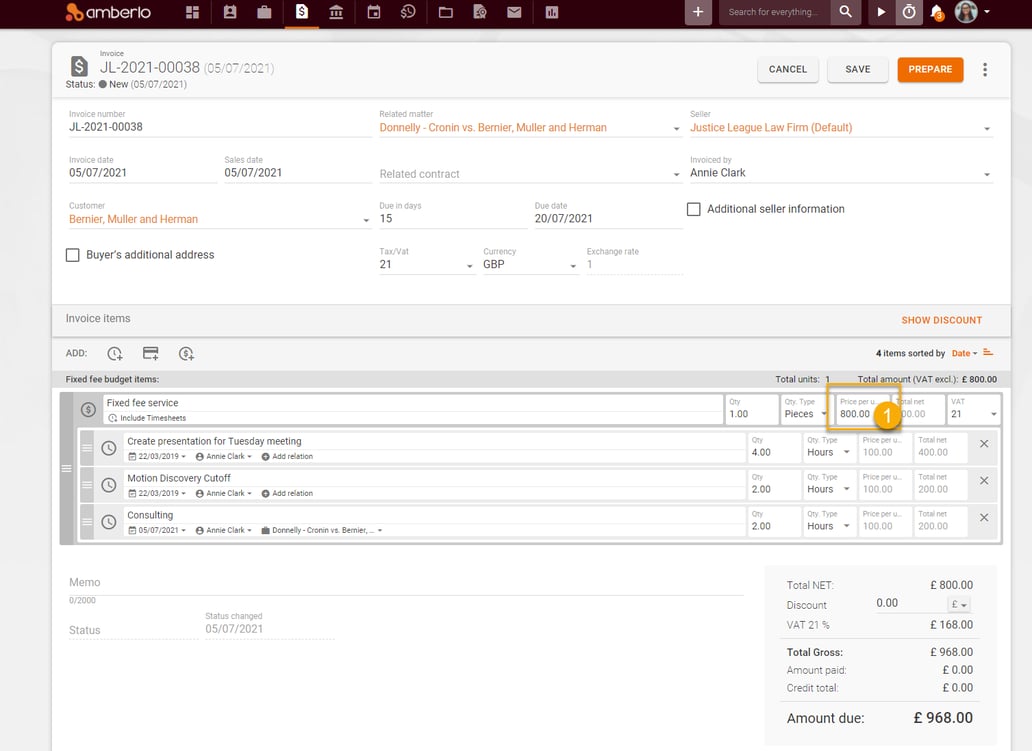Open notifications bell icon

(937, 12)
